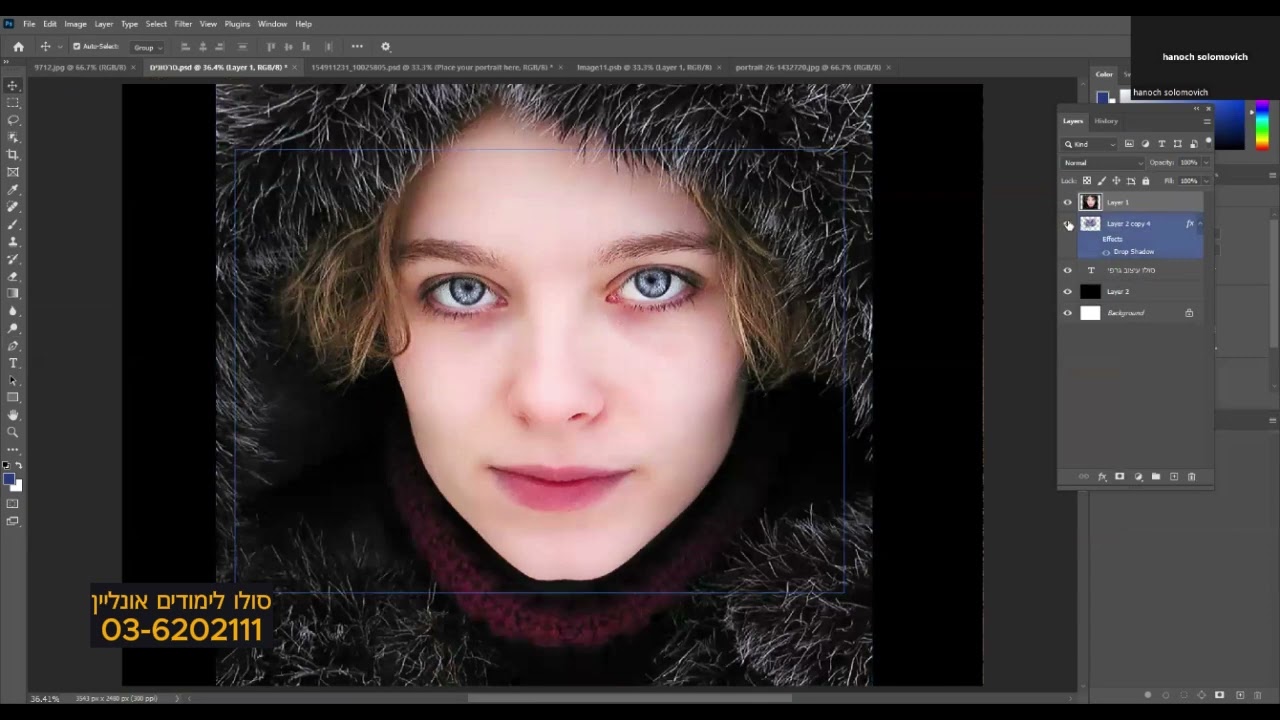1280x720 pixels.
Task: Open the Layers panel options menu
Action: tap(1207, 121)
